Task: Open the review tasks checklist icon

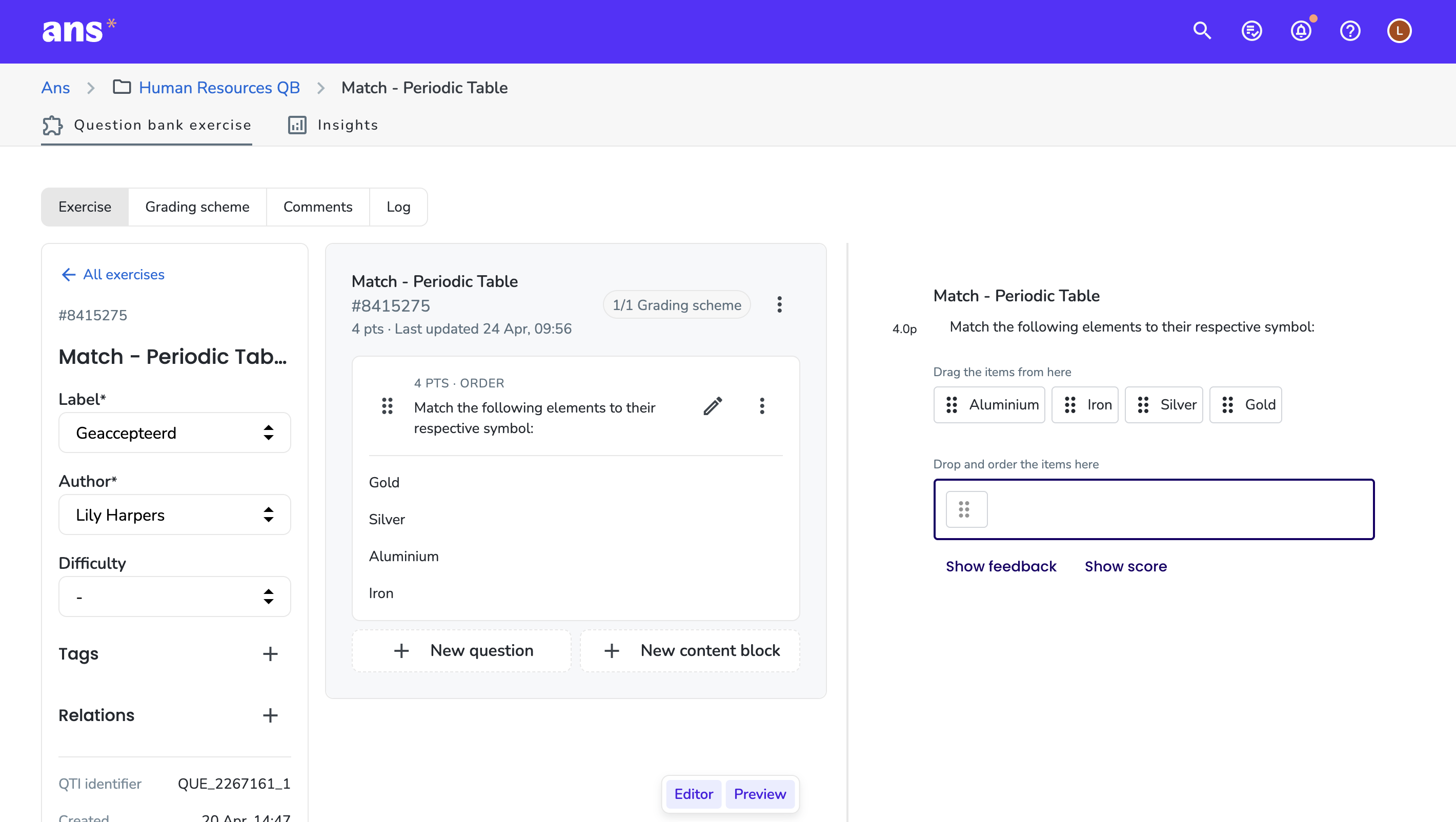Action: pos(1251,31)
